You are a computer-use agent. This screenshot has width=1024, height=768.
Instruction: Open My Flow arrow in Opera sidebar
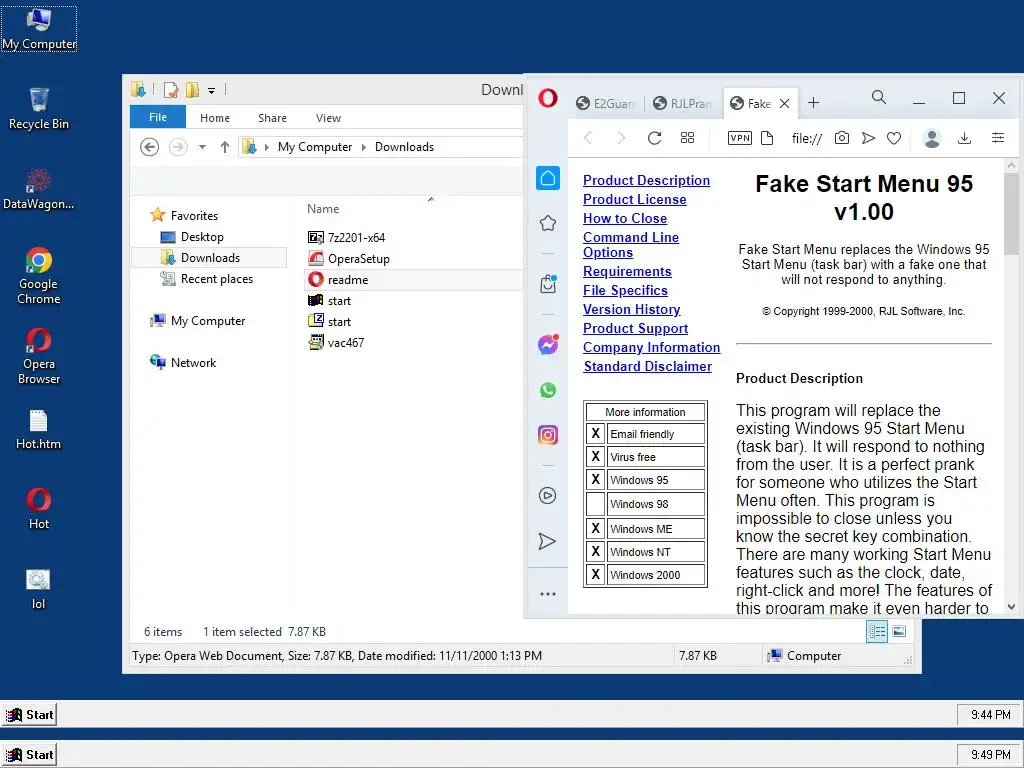[x=547, y=541]
